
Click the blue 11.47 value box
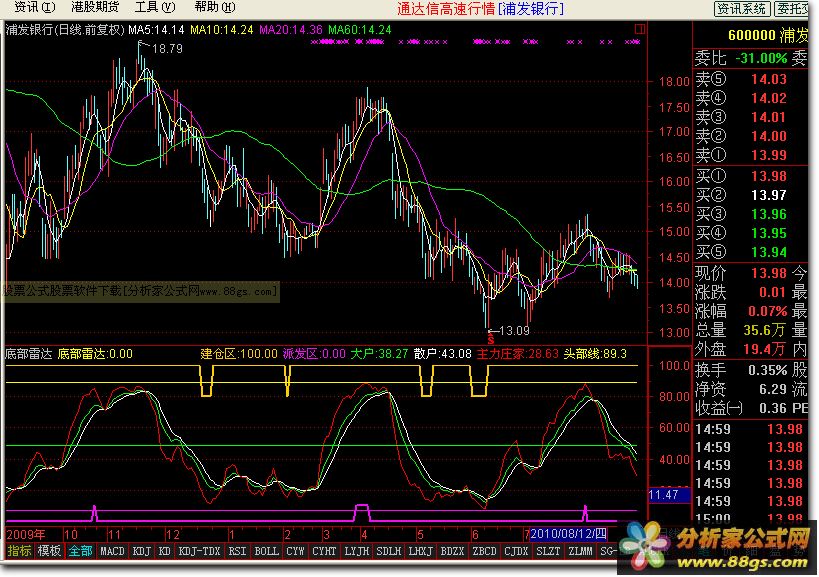pyautogui.click(x=668, y=494)
